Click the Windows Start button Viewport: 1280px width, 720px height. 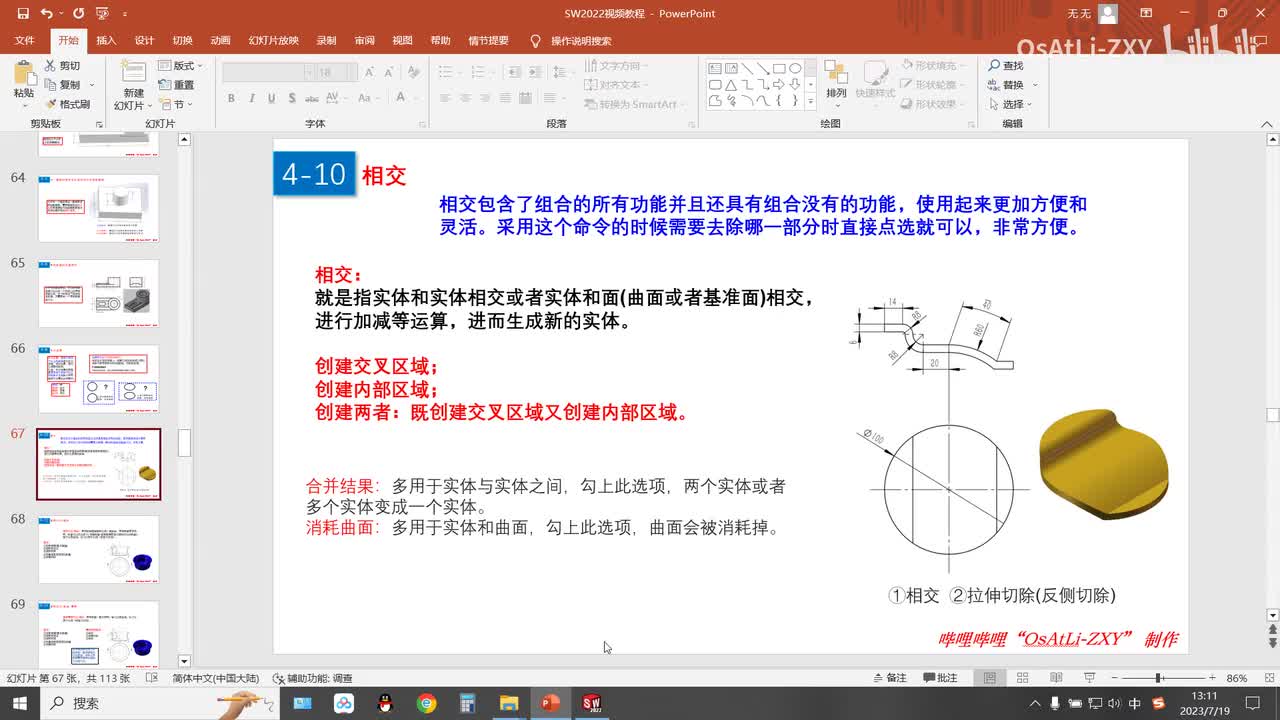(19, 703)
